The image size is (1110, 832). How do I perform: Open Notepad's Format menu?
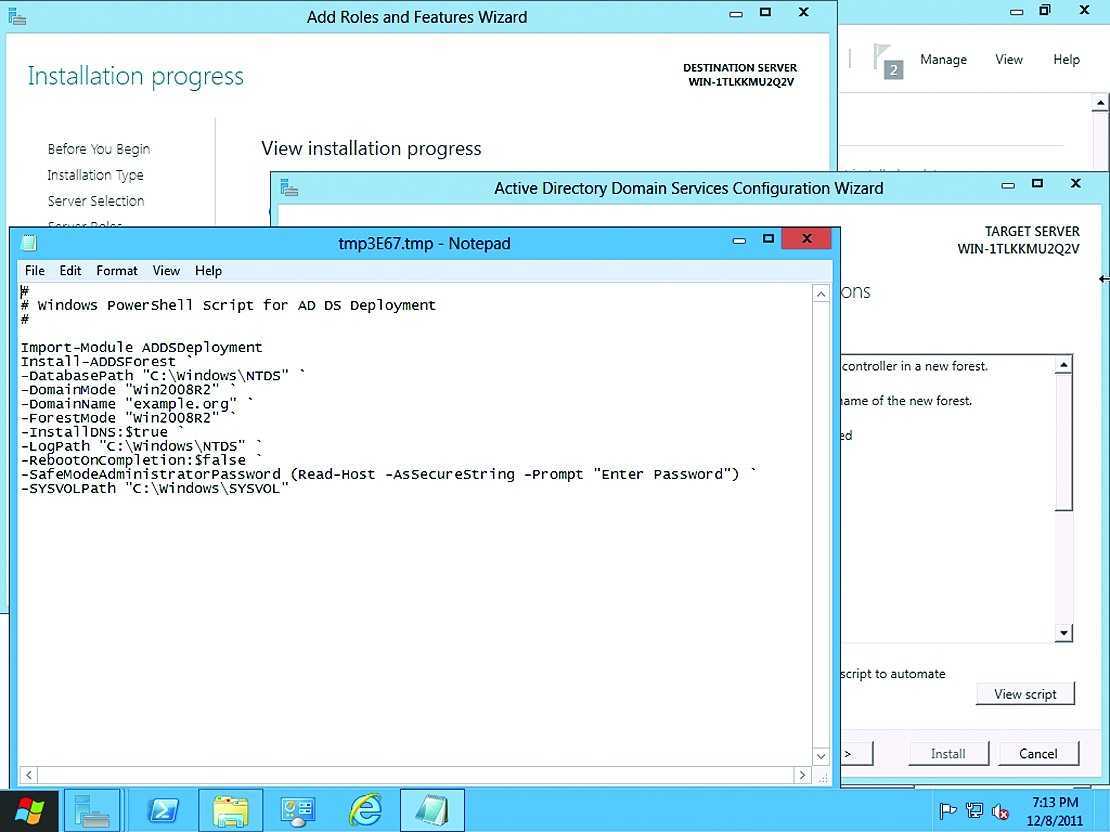[117, 271]
